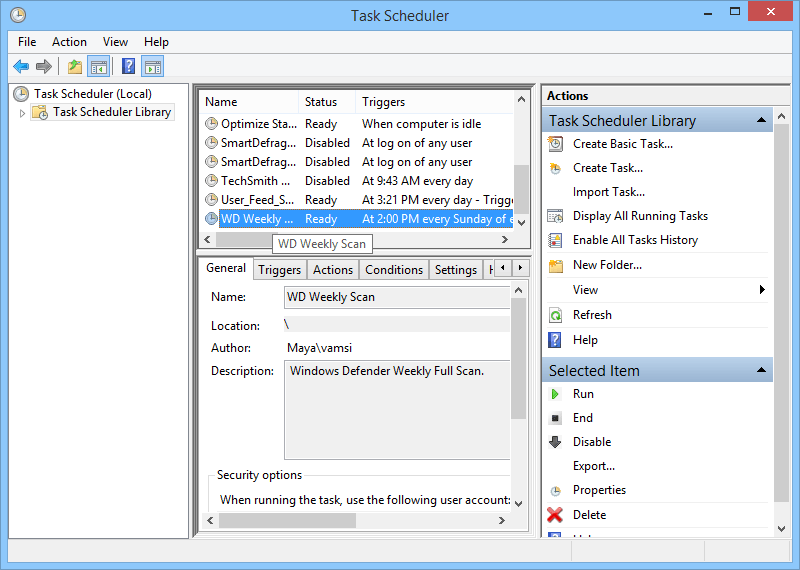Click the Enable All Tasks History icon
The height and width of the screenshot is (570, 800).
555,240
